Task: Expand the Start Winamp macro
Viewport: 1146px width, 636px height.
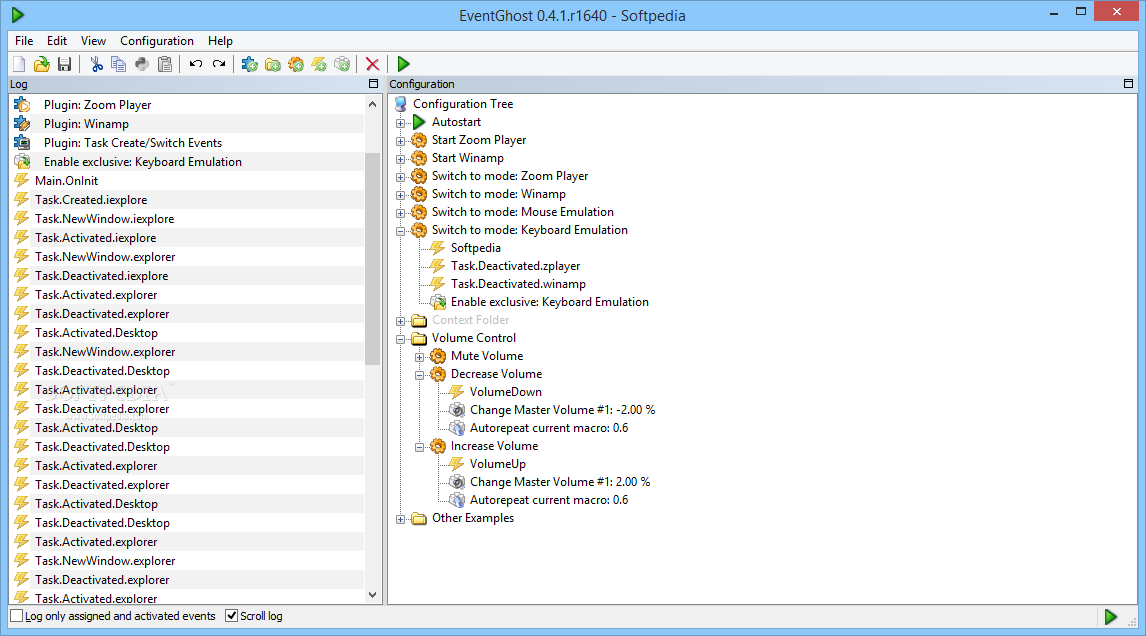Action: point(401,159)
